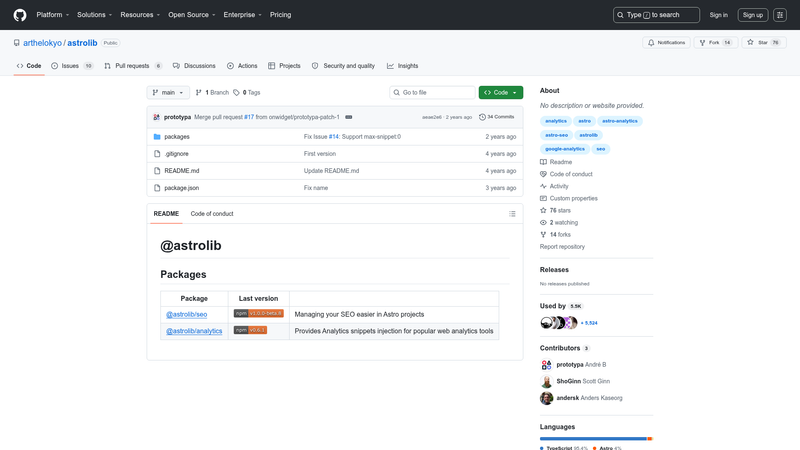Viewport: 800px width, 450px height.
Task: Open the README.md file
Action: (182, 171)
